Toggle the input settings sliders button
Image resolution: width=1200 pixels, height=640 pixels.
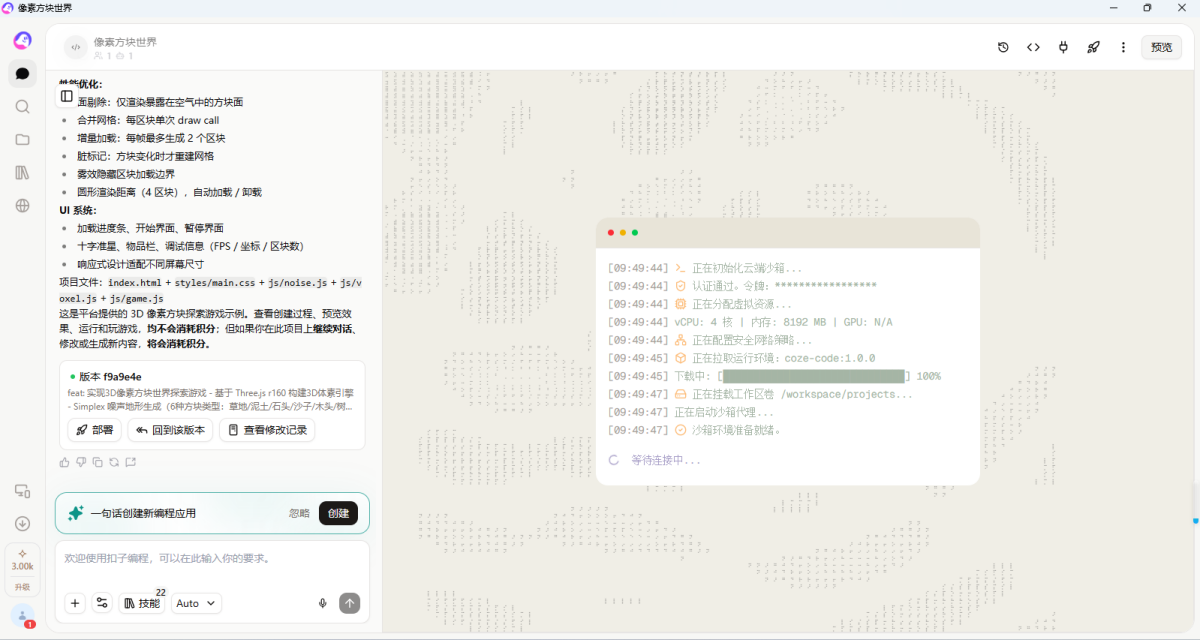pyautogui.click(x=102, y=603)
